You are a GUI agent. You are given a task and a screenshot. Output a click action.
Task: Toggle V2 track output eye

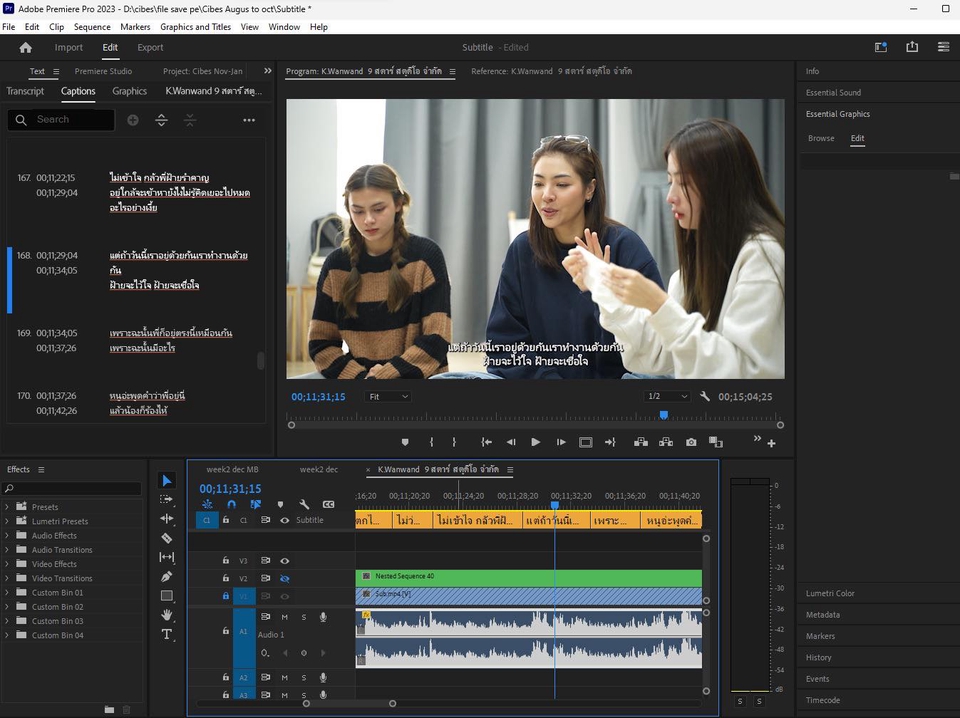(285, 579)
